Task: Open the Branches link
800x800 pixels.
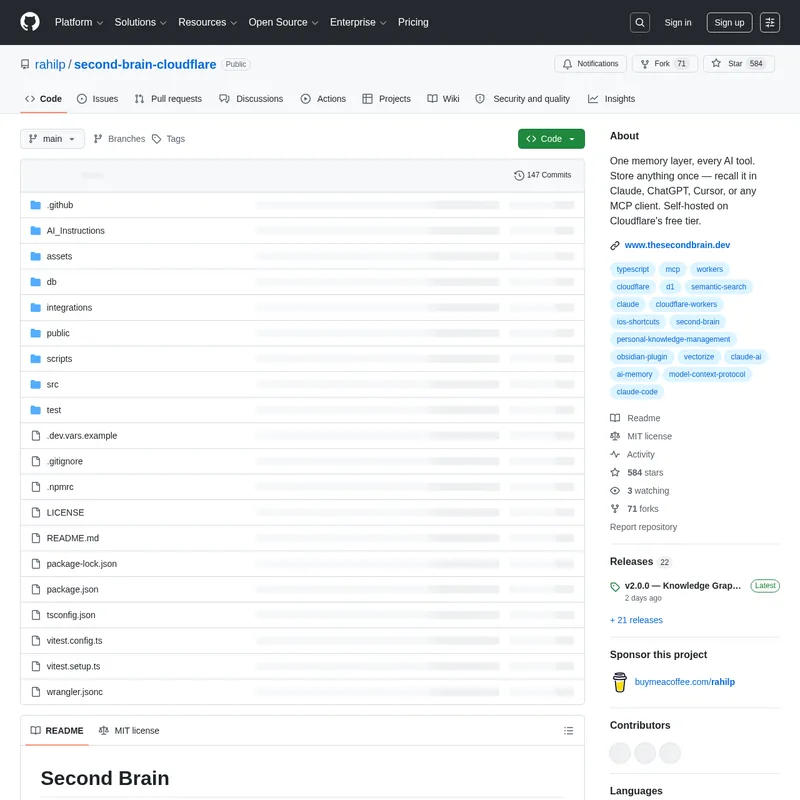Action: tap(119, 139)
